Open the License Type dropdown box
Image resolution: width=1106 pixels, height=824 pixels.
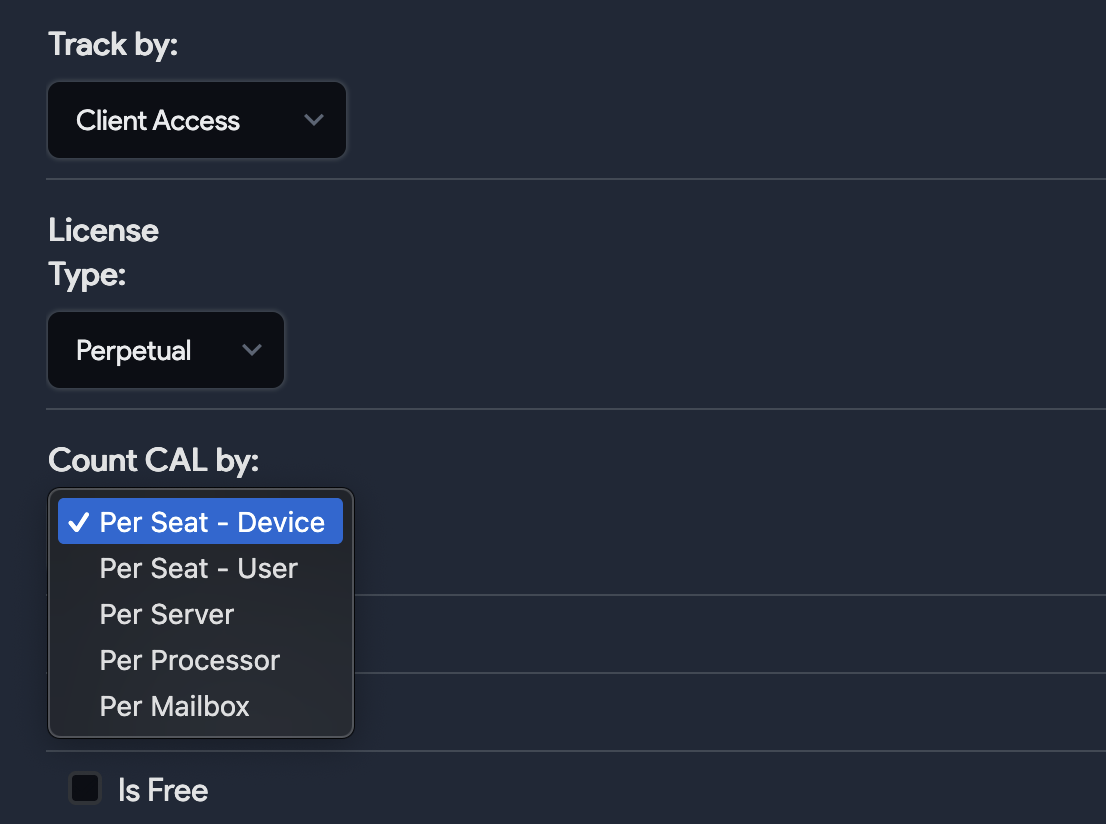click(166, 350)
